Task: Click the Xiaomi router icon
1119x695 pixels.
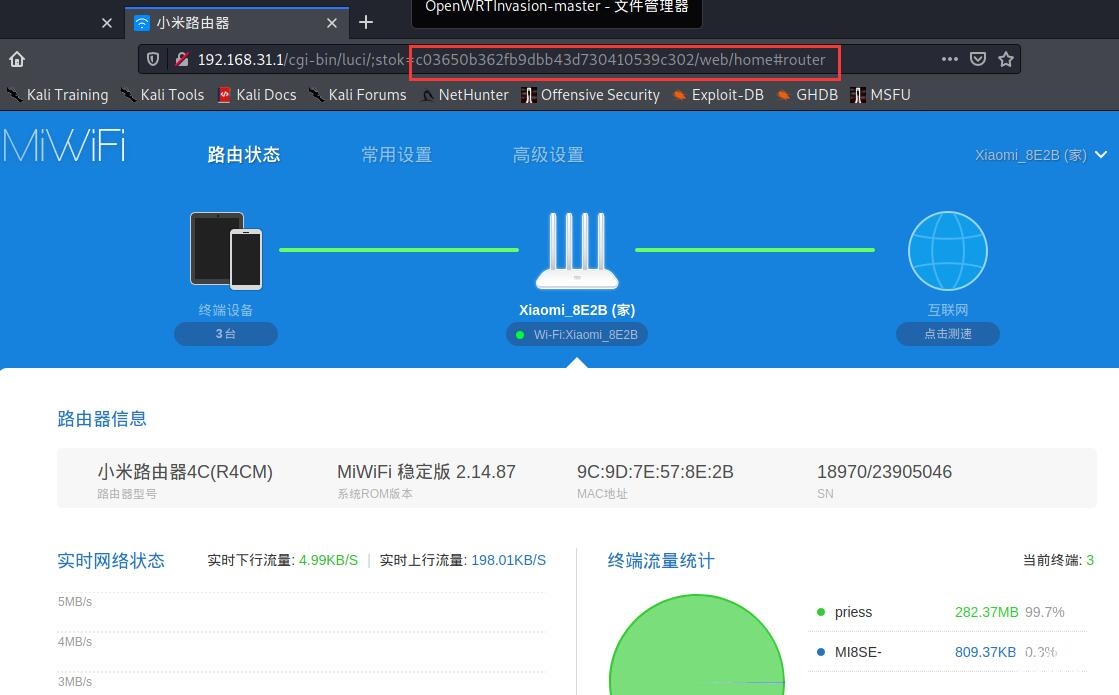Action: coord(577,250)
